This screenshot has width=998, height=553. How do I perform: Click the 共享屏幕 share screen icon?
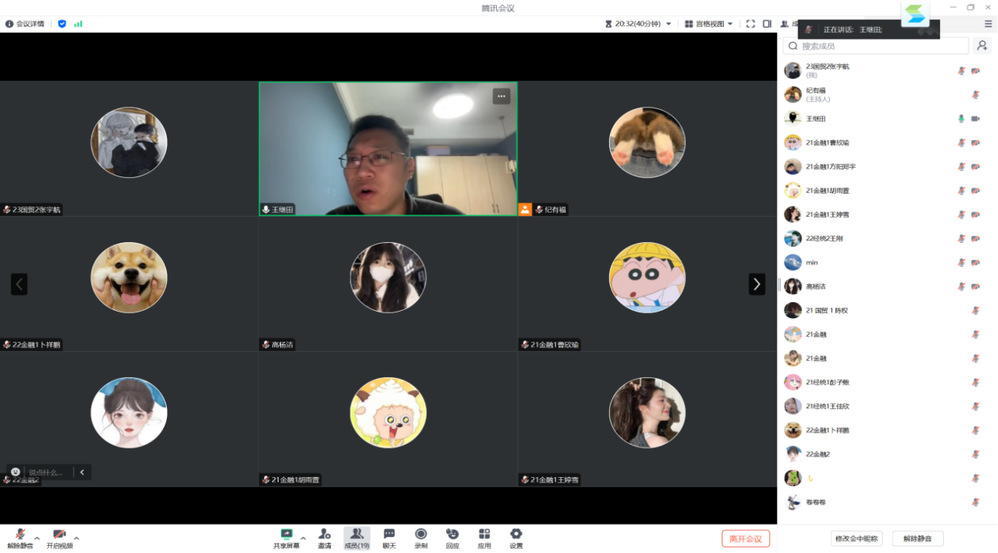tap(286, 536)
